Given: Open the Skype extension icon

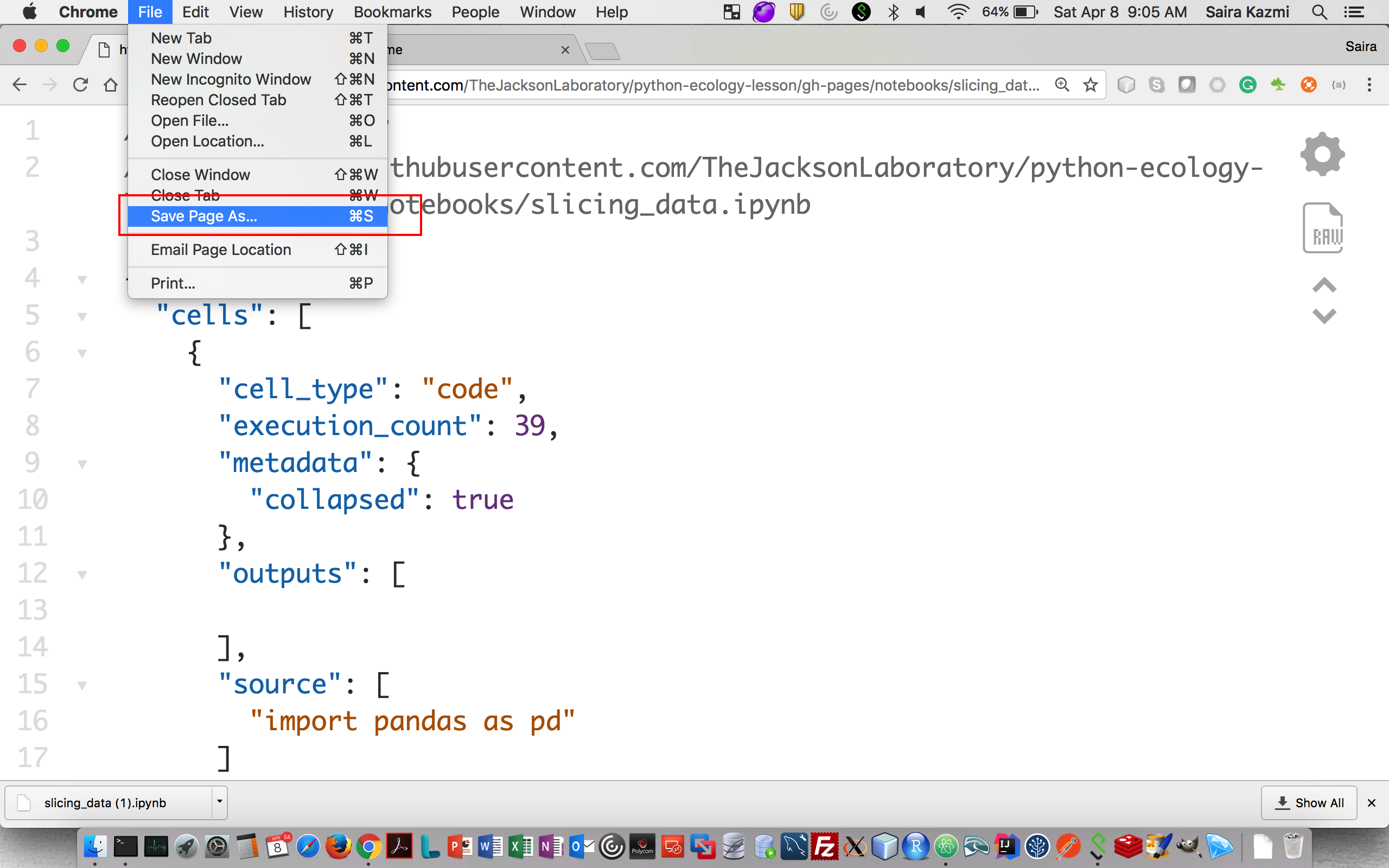Looking at the screenshot, I should (x=1157, y=85).
